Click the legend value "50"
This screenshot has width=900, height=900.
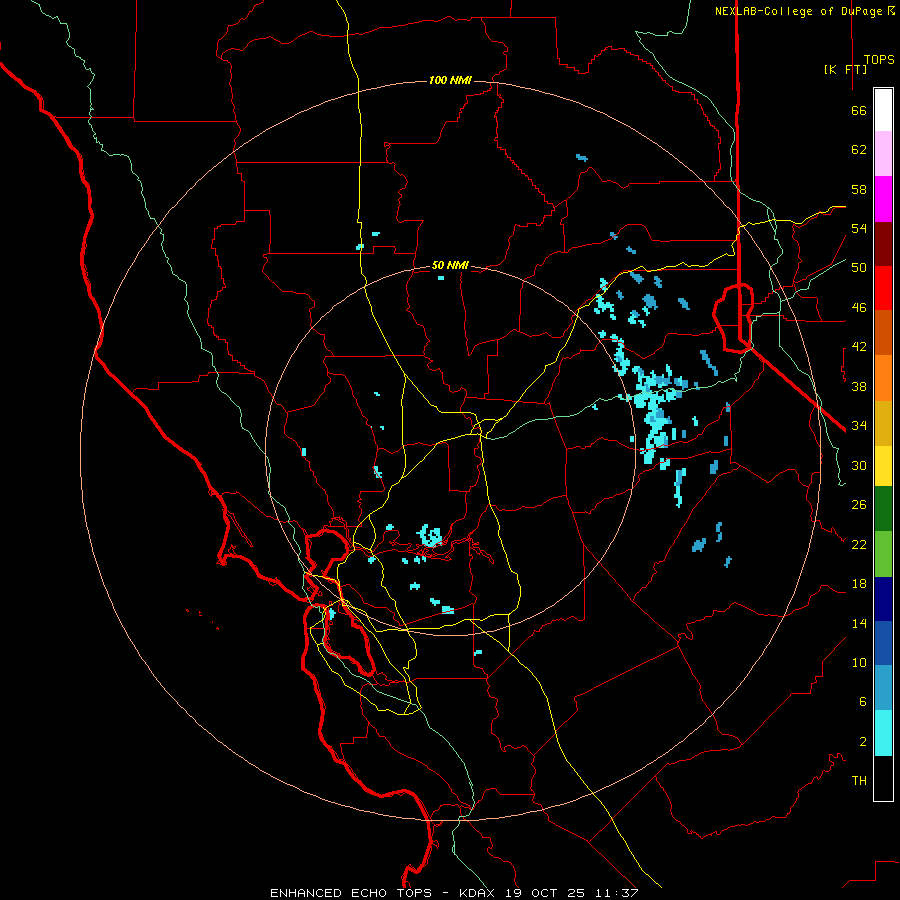(x=859, y=268)
